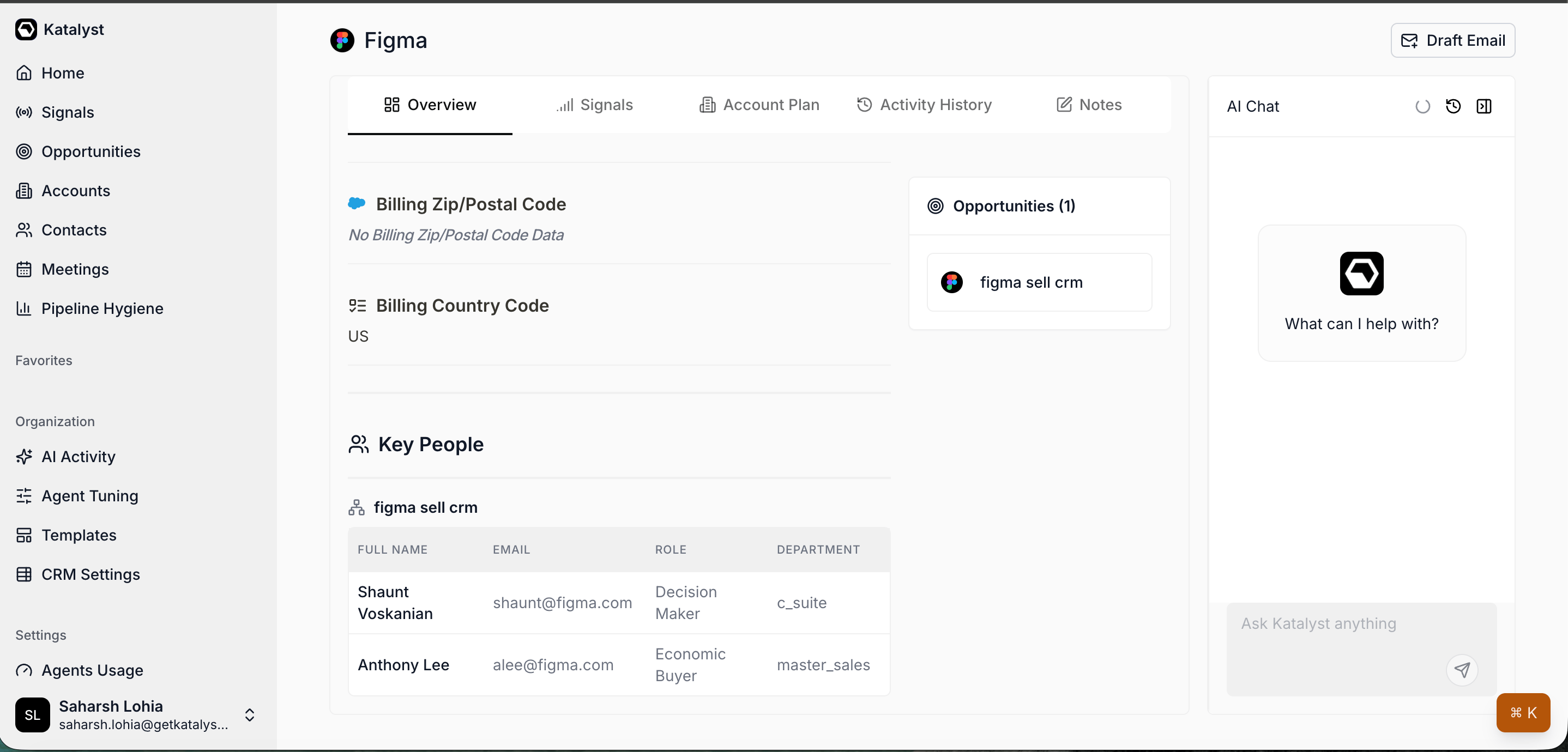Click the Katalyst logo in AI Chat
This screenshot has height=752, width=1568.
coord(1361,273)
